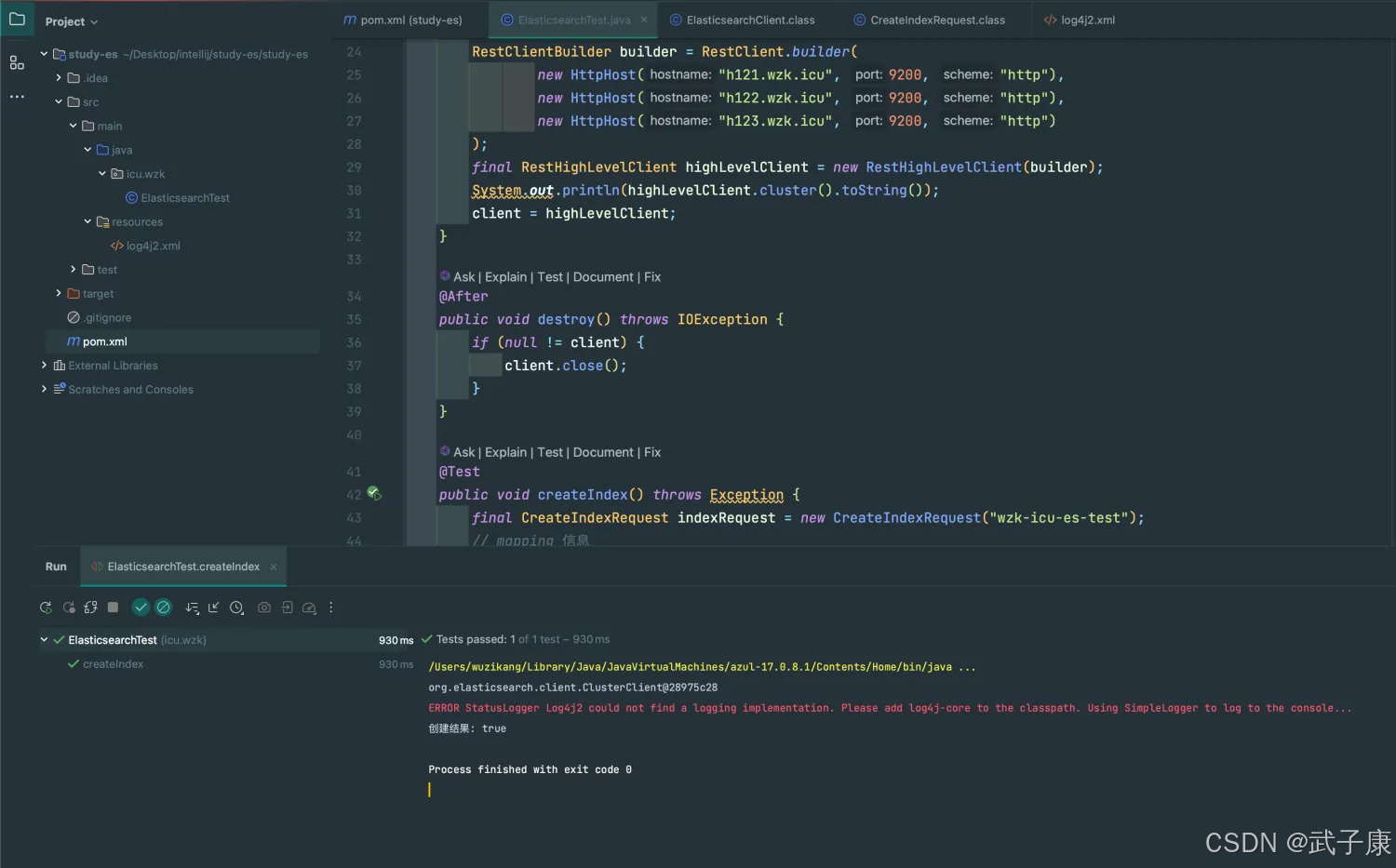Click the Rerun tests icon
This screenshot has width=1396, height=868.
[46, 608]
